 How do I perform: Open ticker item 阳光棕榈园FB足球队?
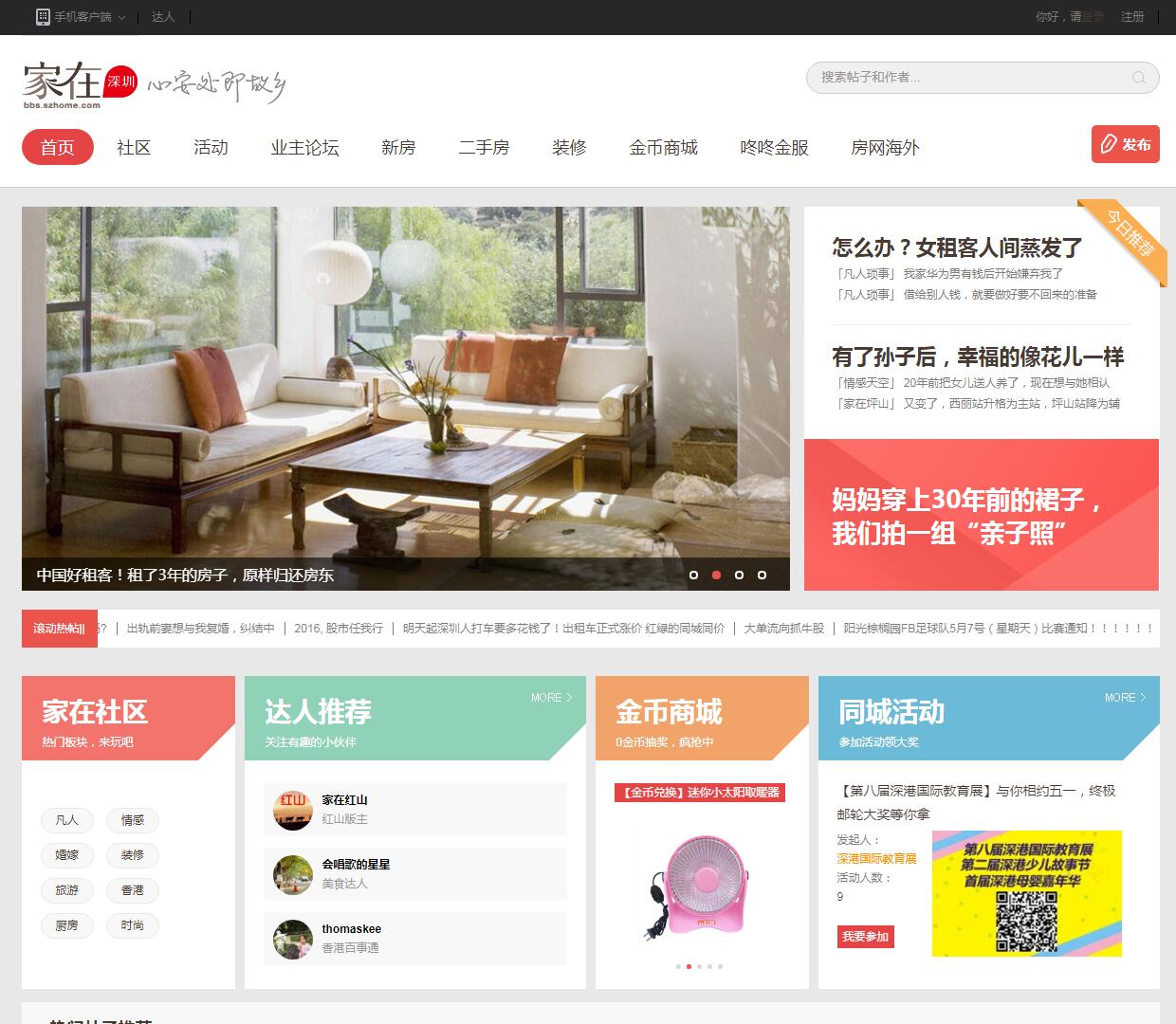coord(999,628)
